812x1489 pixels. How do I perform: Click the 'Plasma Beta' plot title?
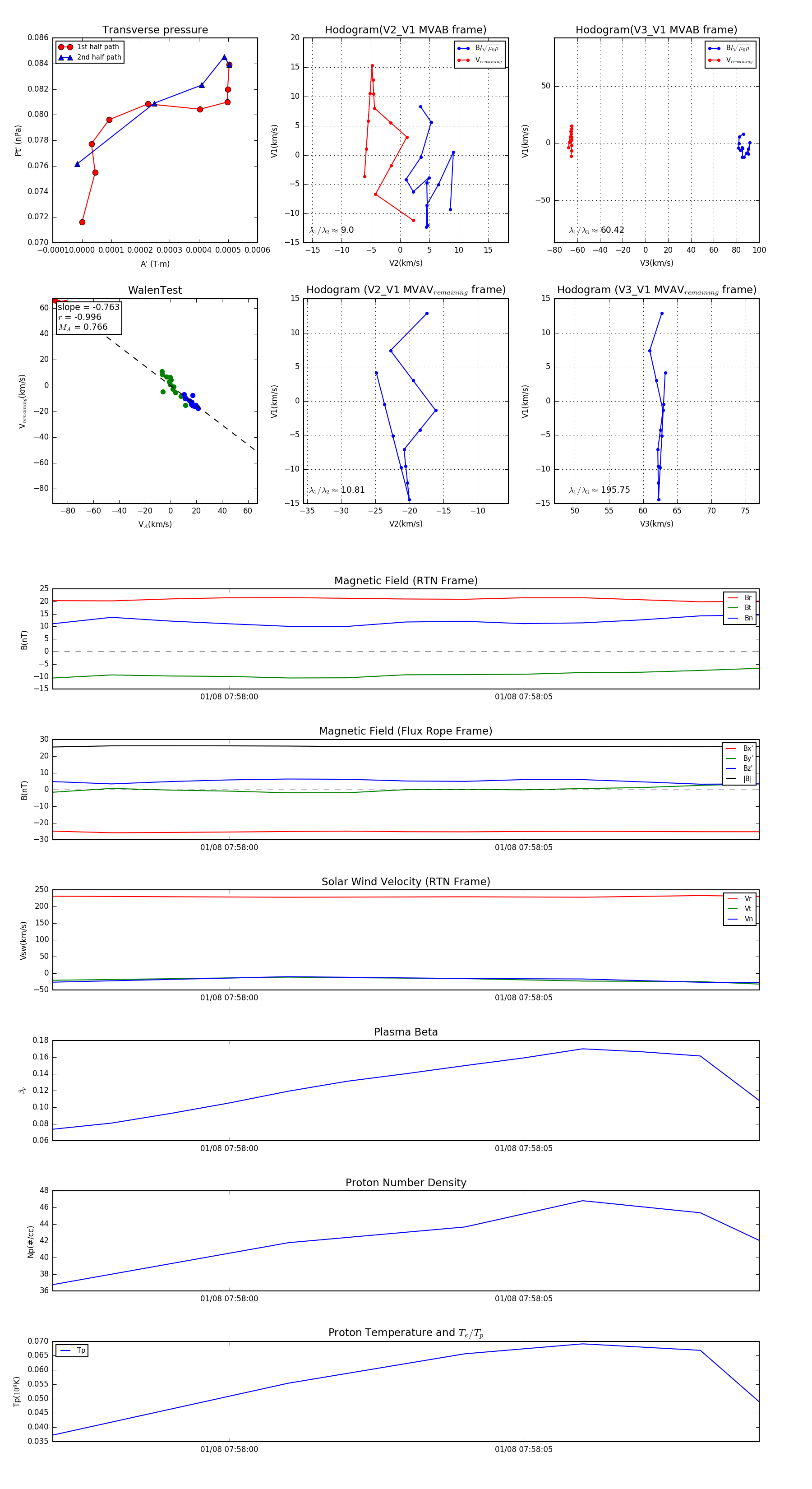coord(406,1032)
